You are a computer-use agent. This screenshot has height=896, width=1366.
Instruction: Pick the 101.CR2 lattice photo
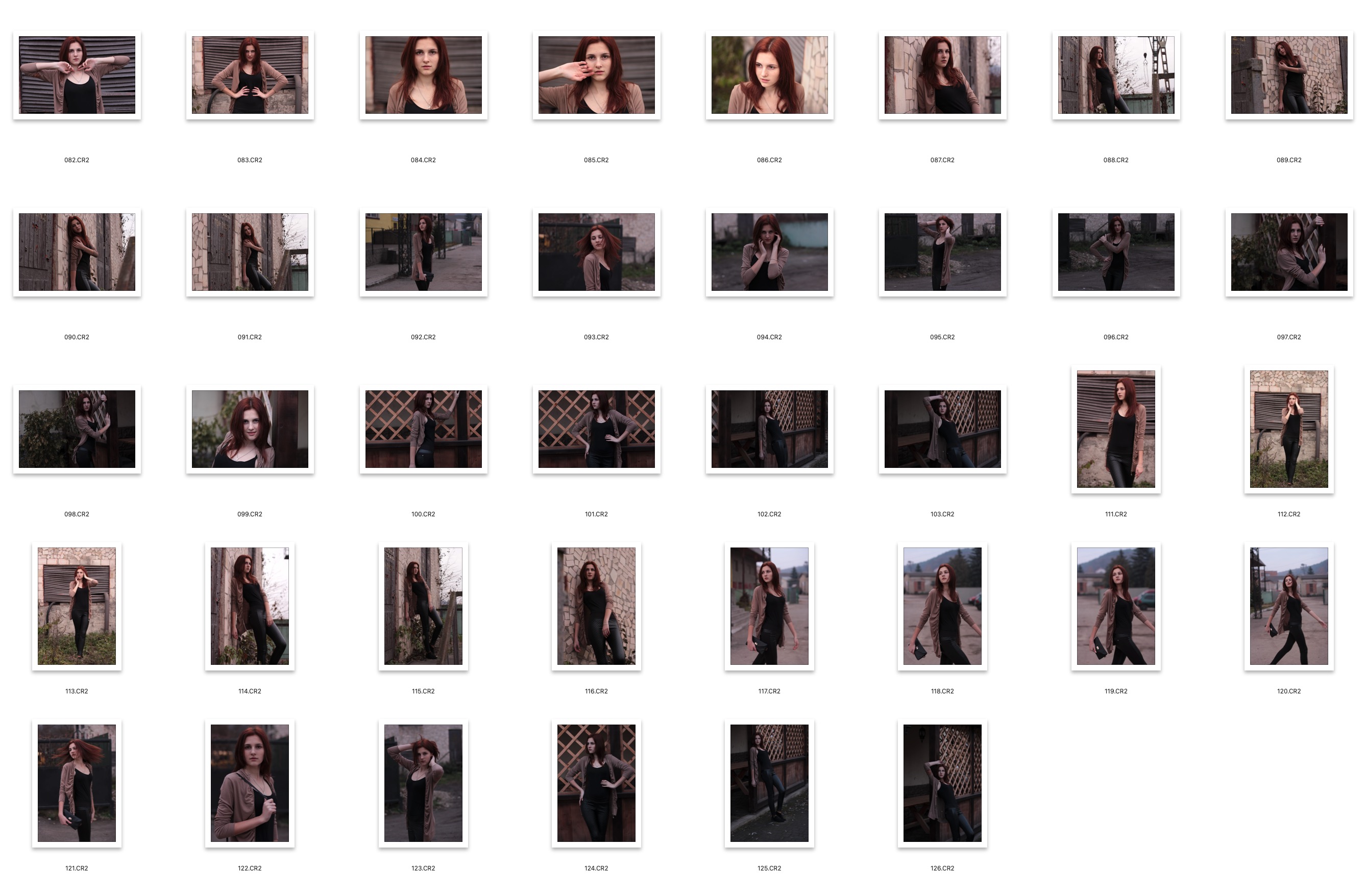pos(596,429)
